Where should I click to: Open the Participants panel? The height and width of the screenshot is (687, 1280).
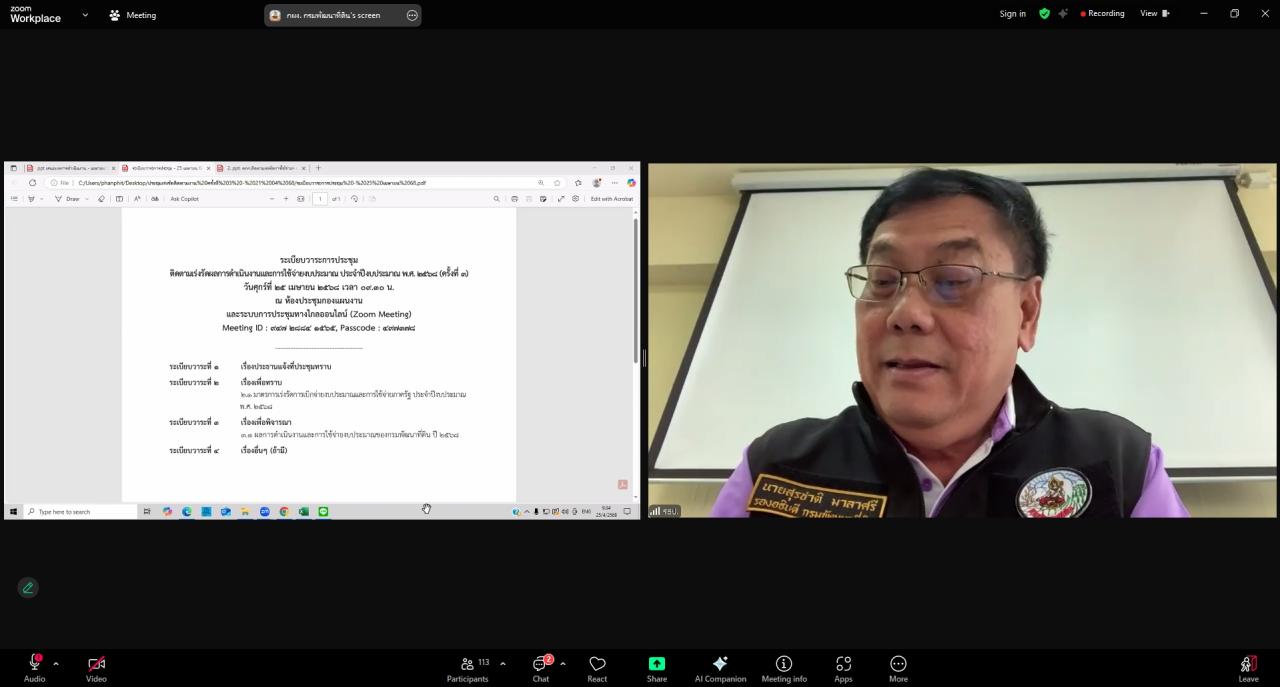467,668
